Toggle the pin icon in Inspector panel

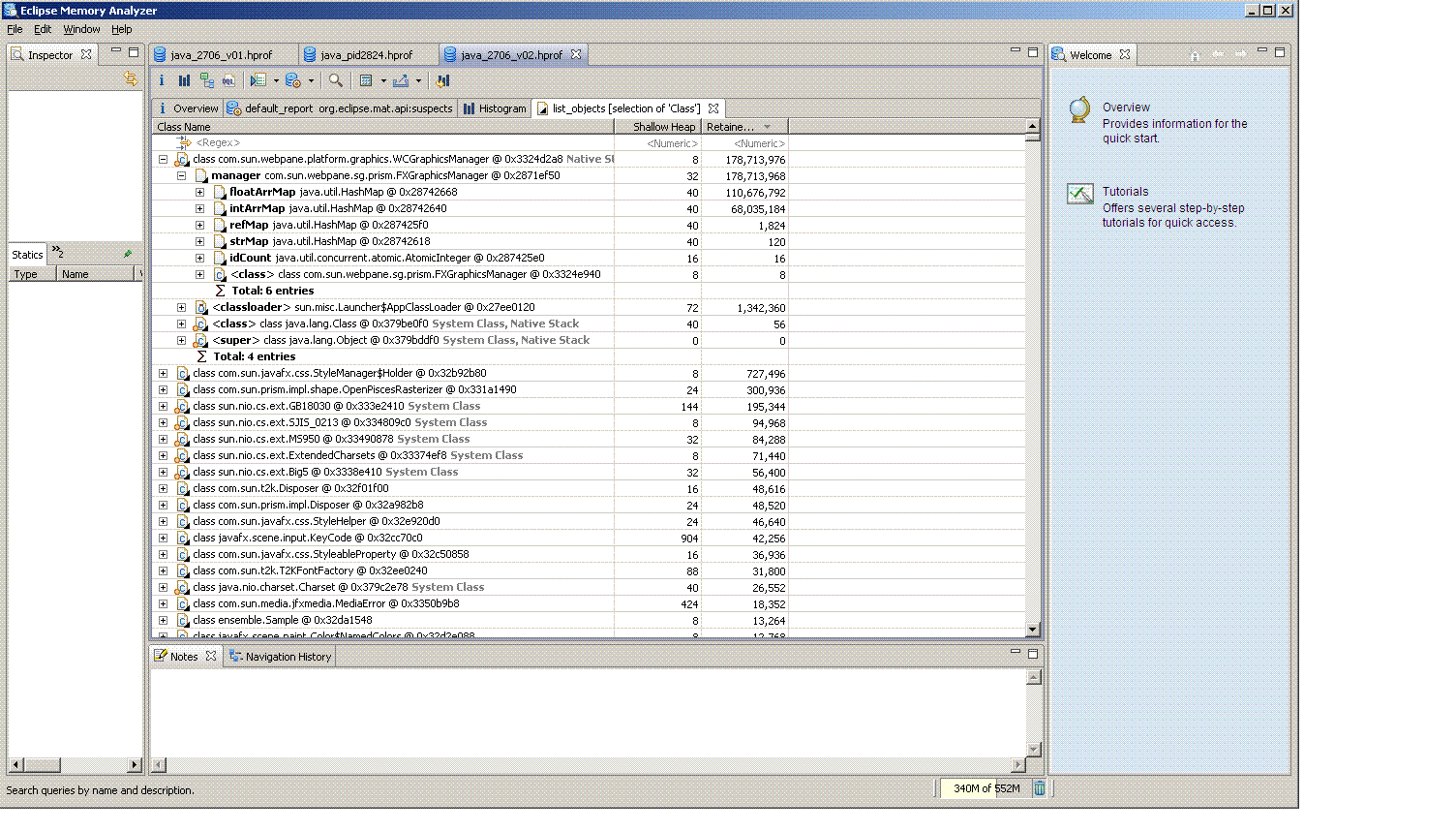click(x=128, y=254)
